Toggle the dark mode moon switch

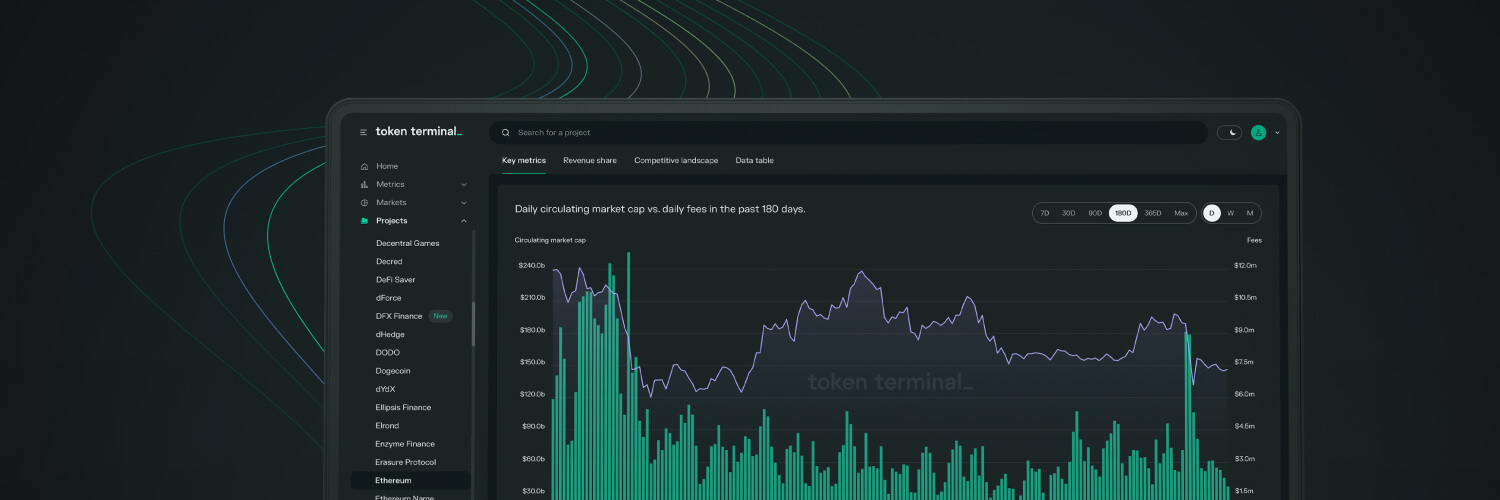[x=1229, y=132]
